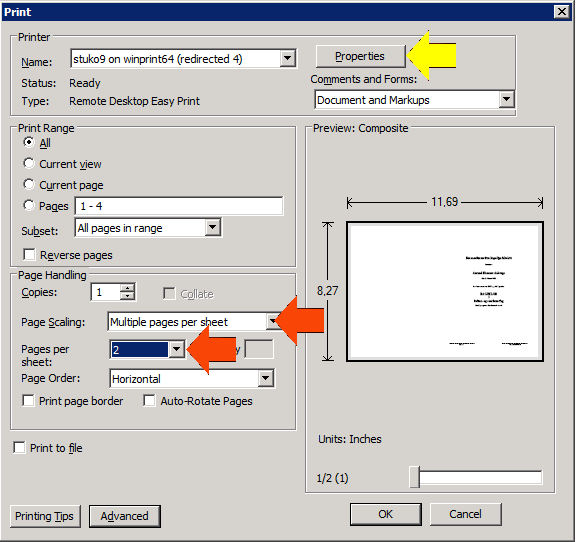Viewport: 577px width, 542px height.
Task: Open Printing Tips
Action: (45, 516)
